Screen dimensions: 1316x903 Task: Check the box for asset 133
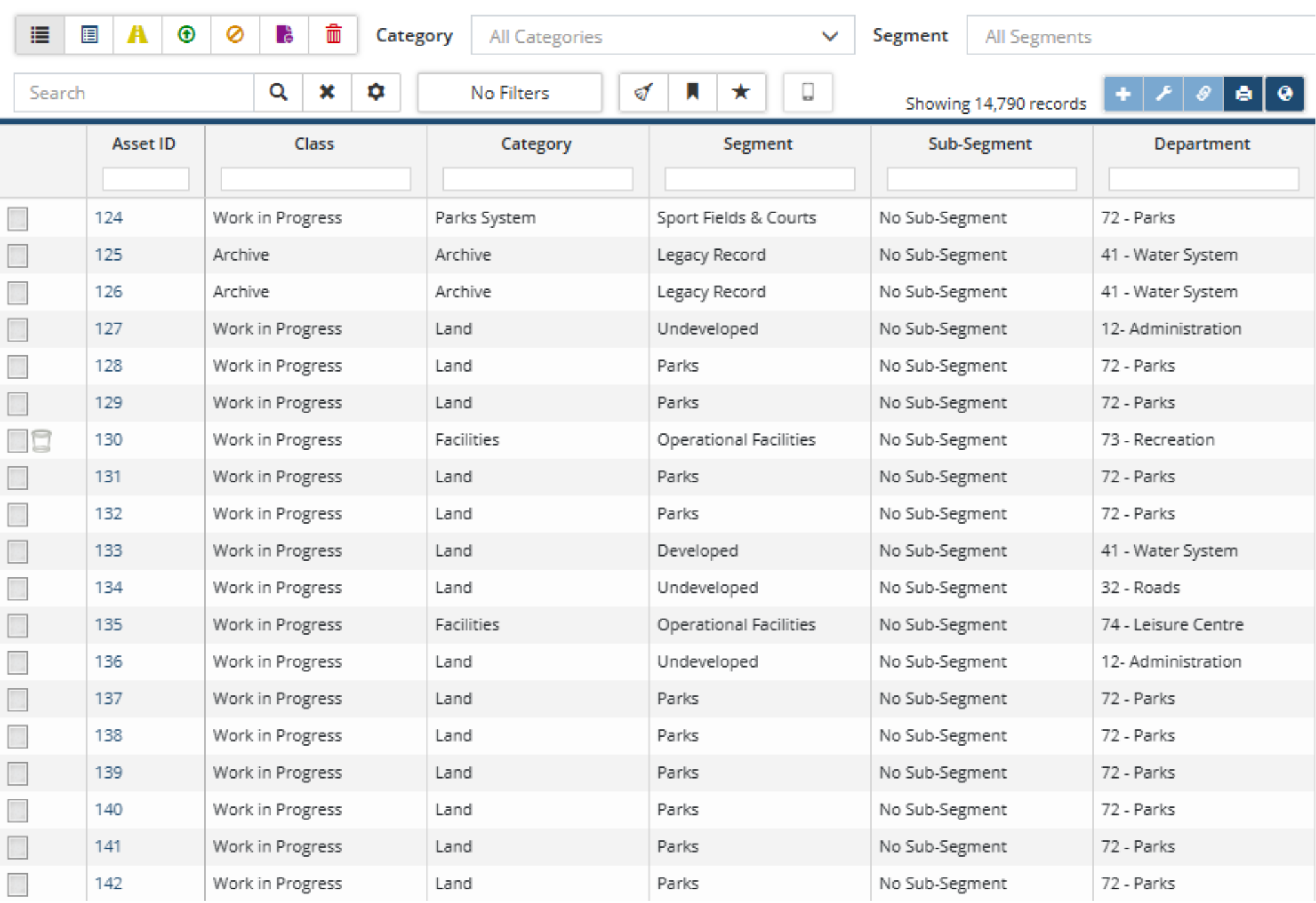[x=17, y=551]
